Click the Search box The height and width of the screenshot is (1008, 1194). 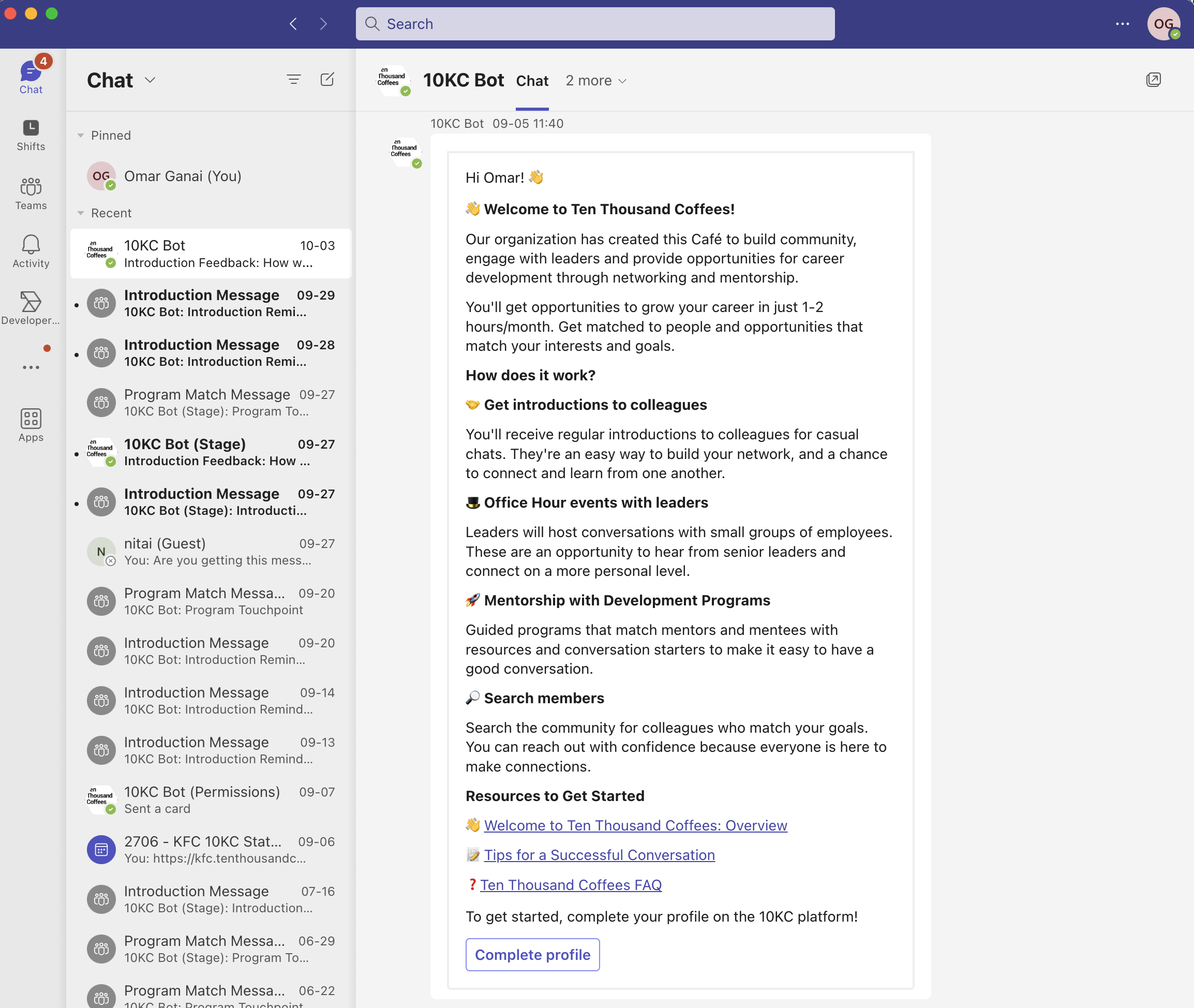[595, 24]
